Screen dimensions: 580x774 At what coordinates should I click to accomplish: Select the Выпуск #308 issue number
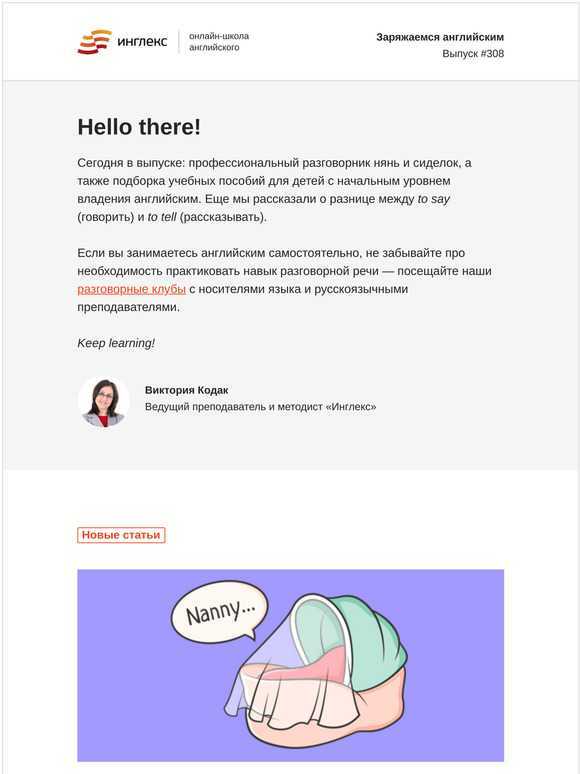tap(473, 54)
